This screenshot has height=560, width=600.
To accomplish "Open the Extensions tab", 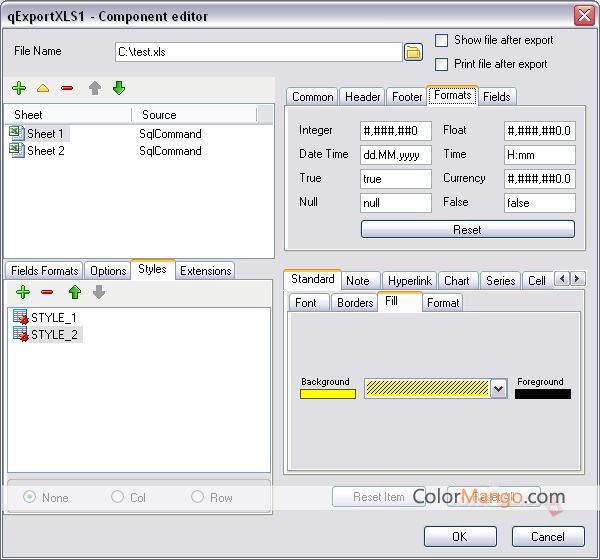I will [205, 271].
